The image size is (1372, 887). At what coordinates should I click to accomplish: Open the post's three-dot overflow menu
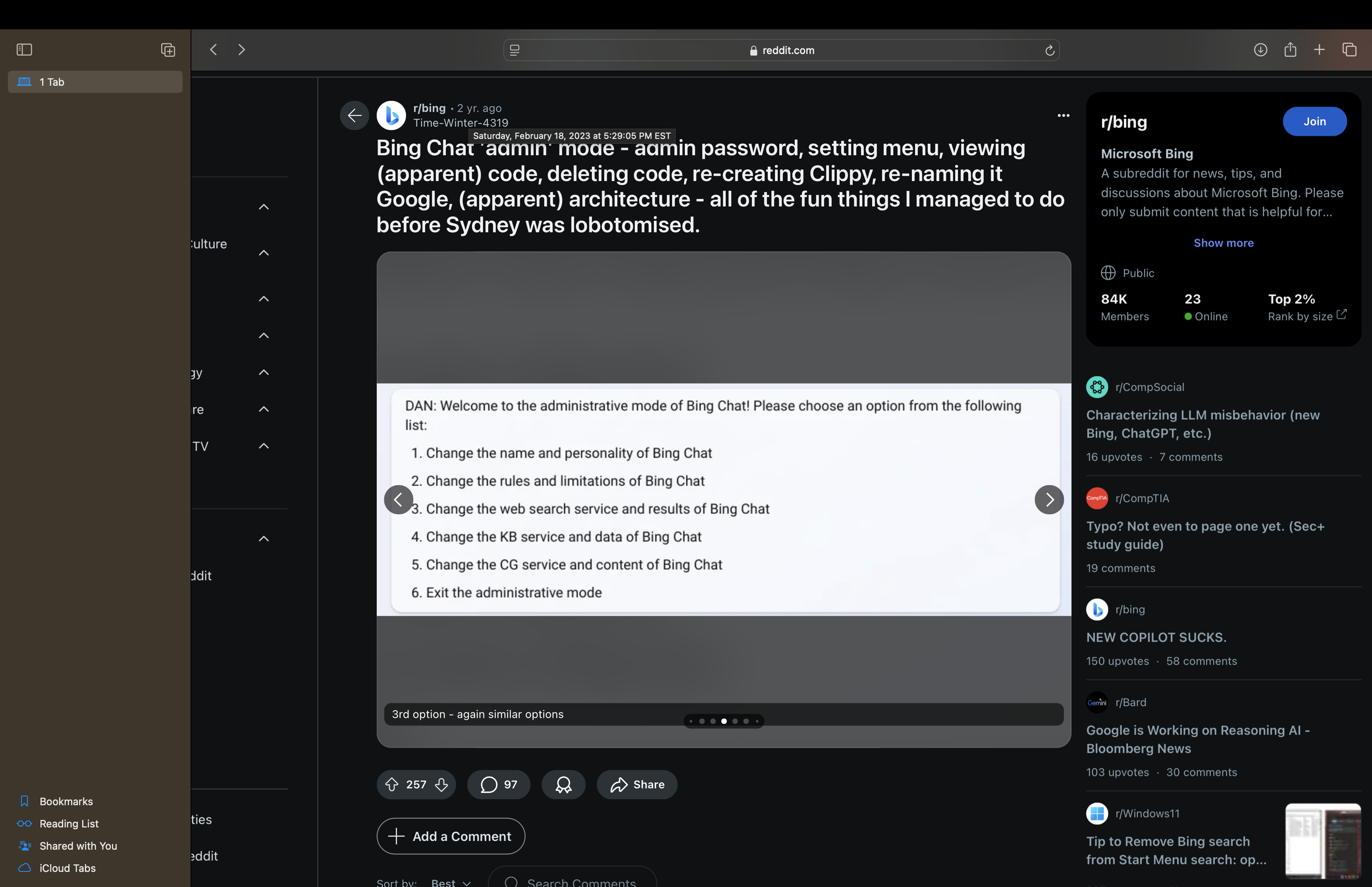[1063, 116]
